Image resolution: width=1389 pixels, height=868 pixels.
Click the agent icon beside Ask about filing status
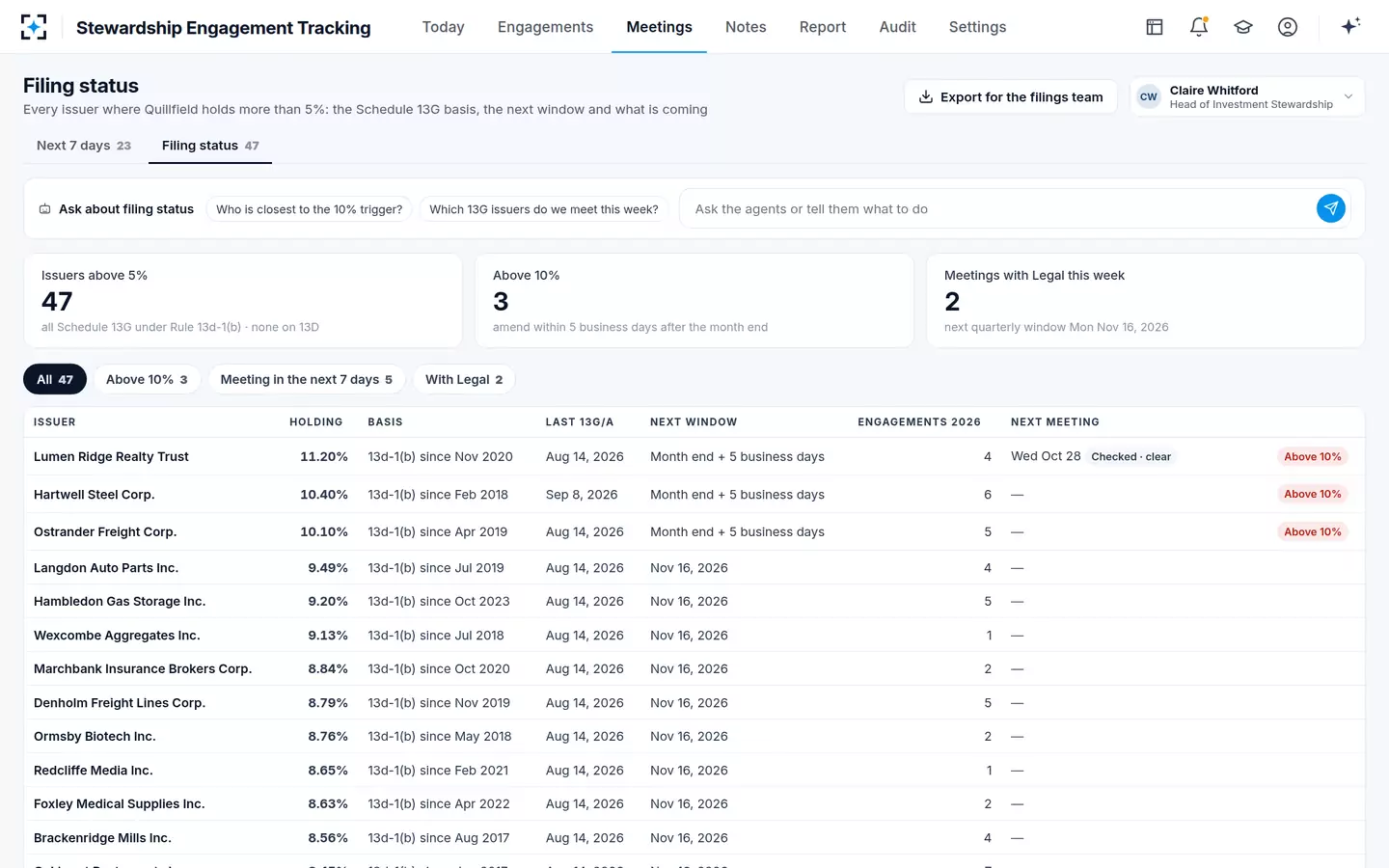44,209
